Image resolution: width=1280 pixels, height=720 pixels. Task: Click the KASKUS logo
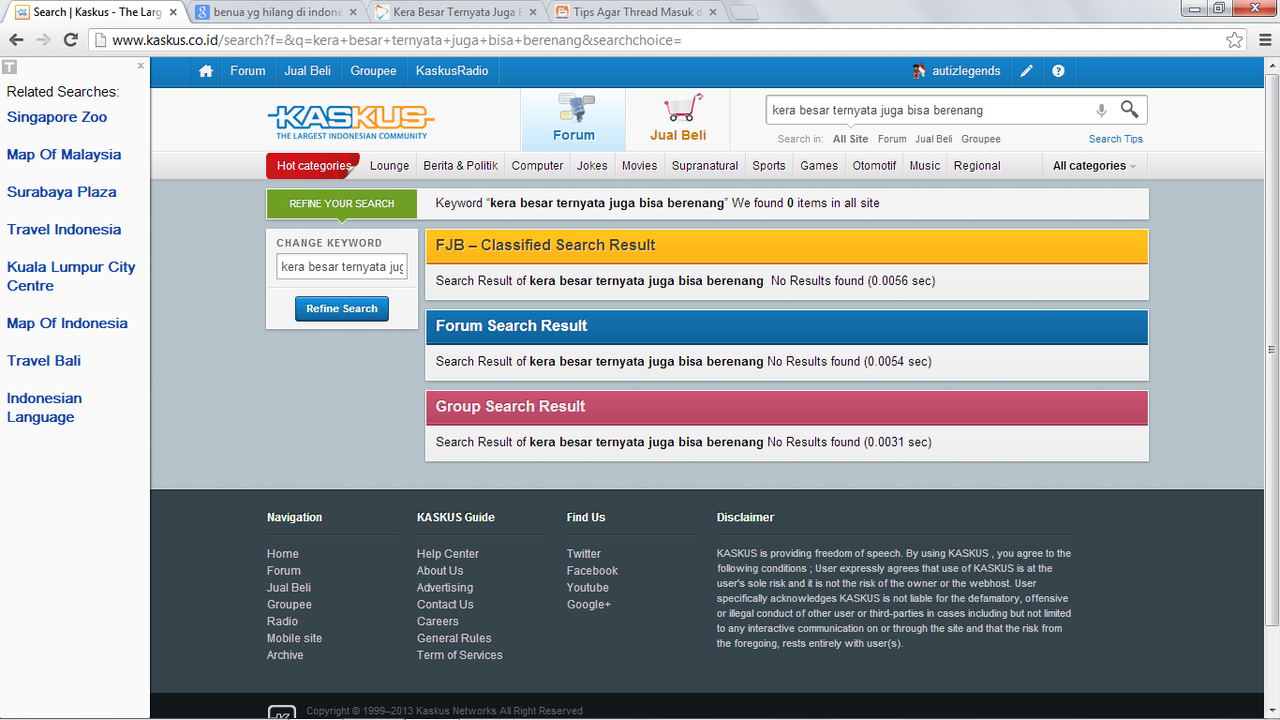coord(351,121)
